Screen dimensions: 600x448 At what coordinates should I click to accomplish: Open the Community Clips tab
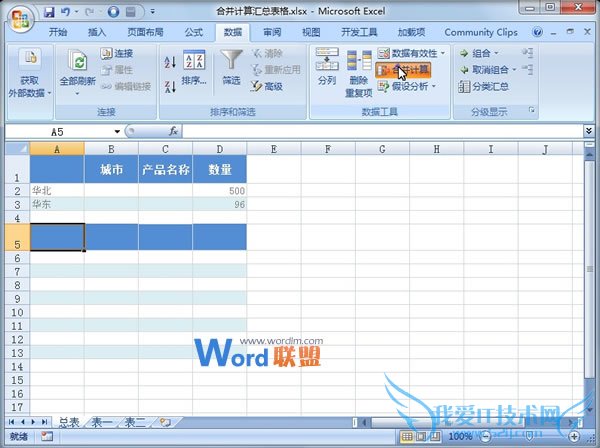coord(481,32)
